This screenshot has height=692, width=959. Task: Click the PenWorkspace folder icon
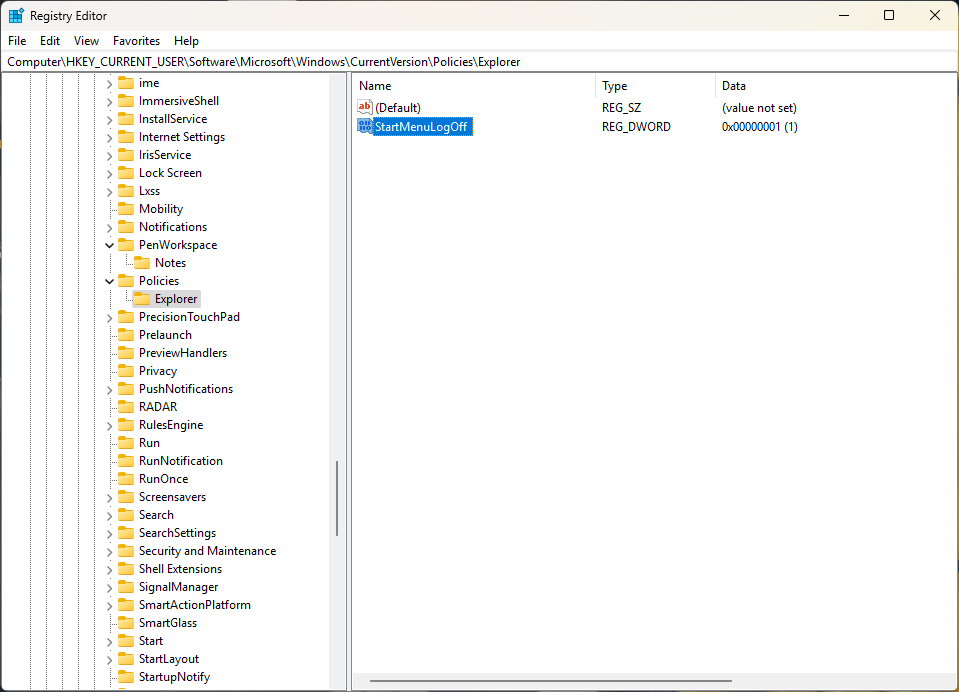(128, 244)
